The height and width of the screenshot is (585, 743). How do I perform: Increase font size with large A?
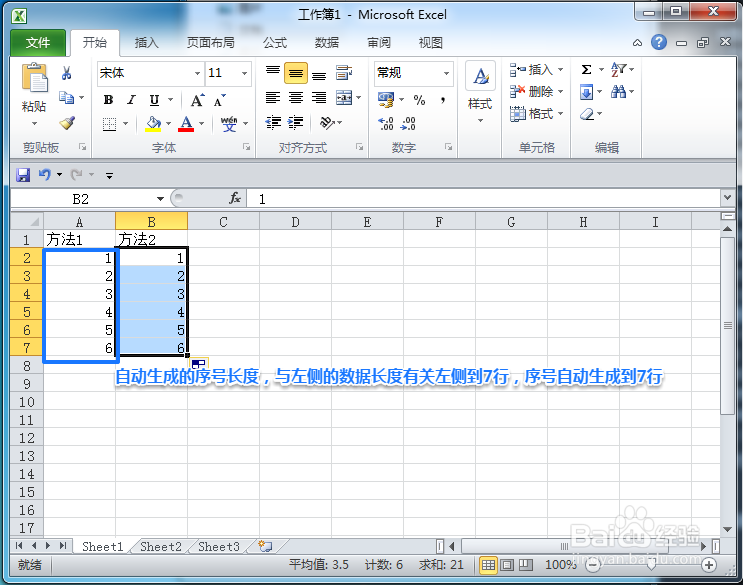pos(197,100)
